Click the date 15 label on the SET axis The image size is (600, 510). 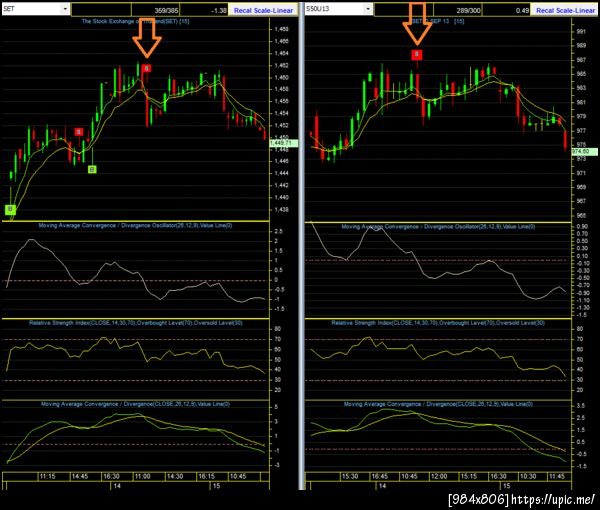click(216, 486)
